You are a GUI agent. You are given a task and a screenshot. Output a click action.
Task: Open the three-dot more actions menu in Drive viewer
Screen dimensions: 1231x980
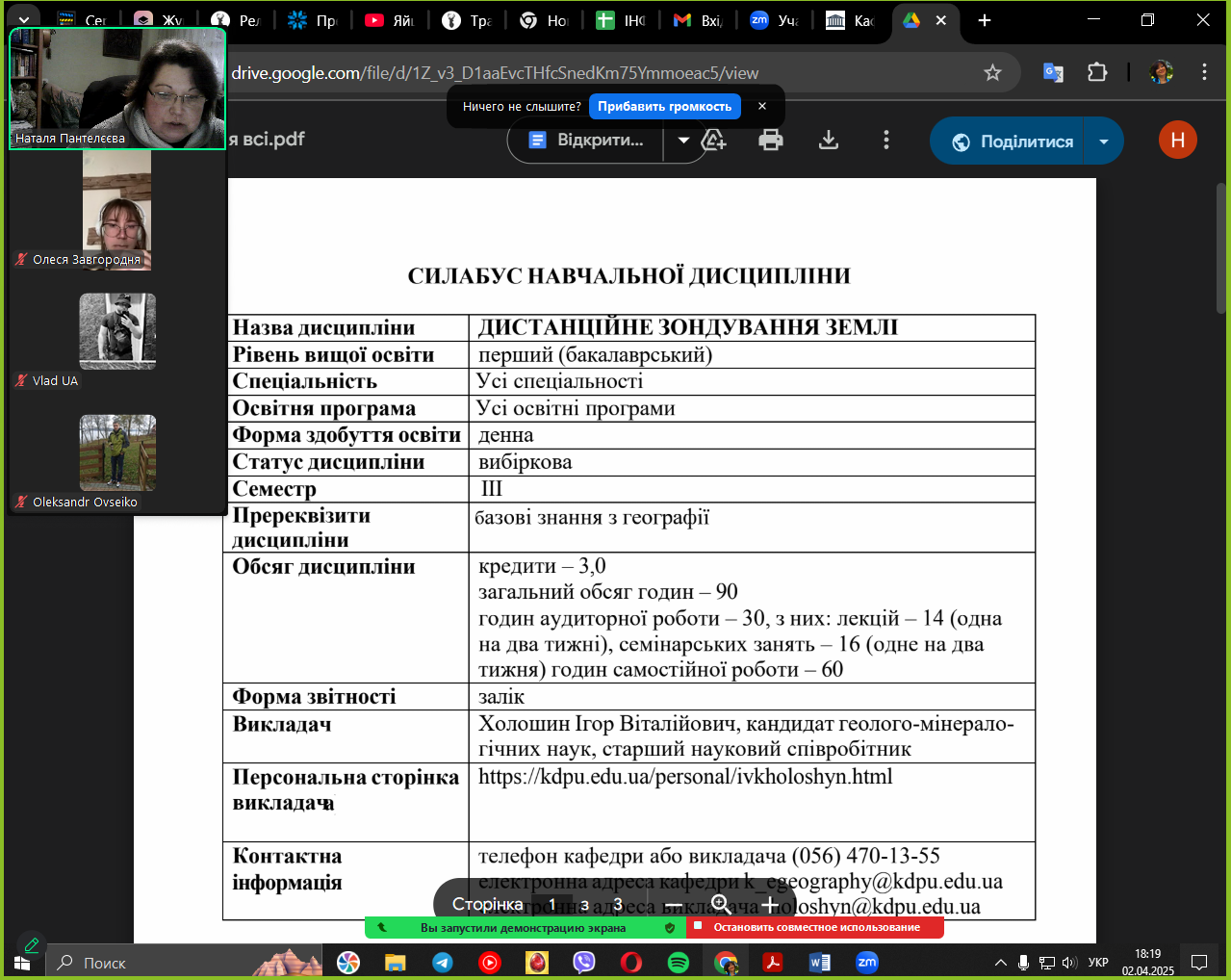pos(886,141)
